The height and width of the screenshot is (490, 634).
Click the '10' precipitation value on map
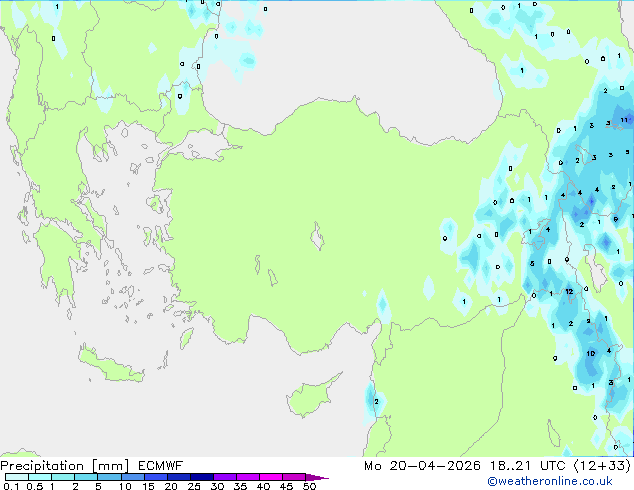click(591, 353)
